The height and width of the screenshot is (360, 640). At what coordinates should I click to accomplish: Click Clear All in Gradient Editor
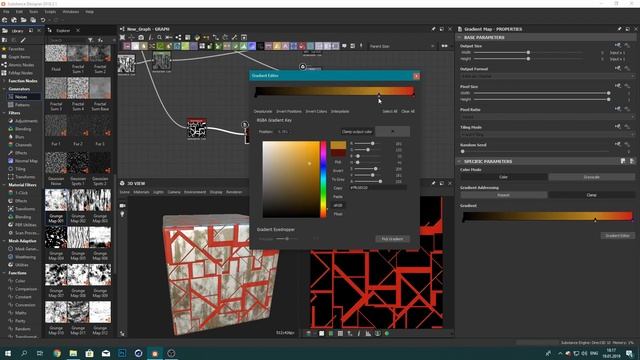[x=408, y=111]
